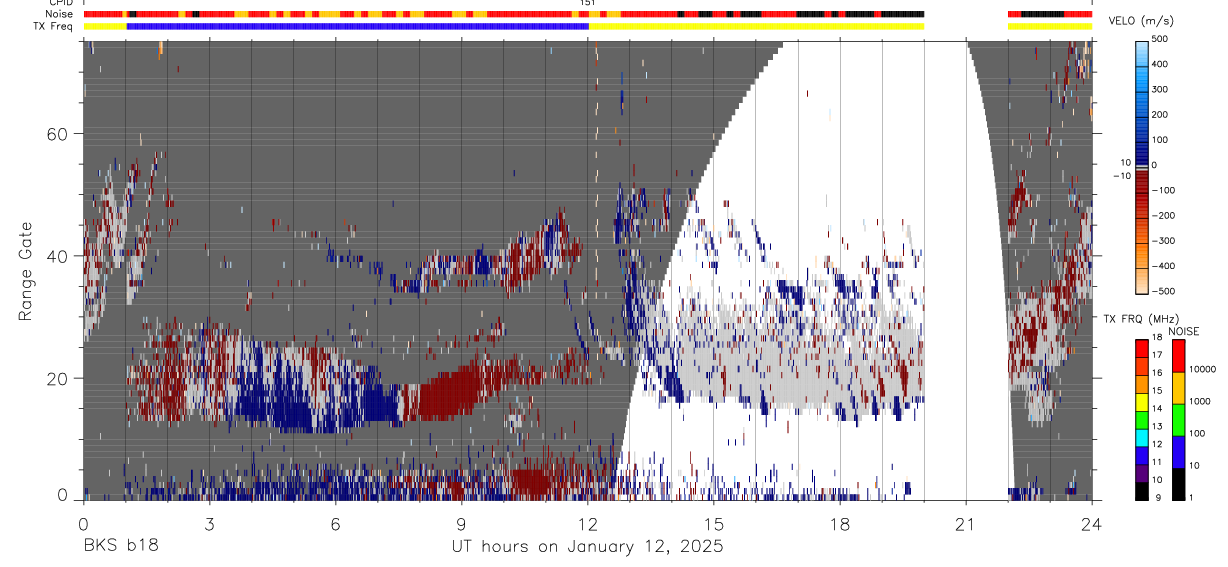The height and width of the screenshot is (567, 1228).
Task: Click the 'Noise' row label at top left
Action: (60, 14)
